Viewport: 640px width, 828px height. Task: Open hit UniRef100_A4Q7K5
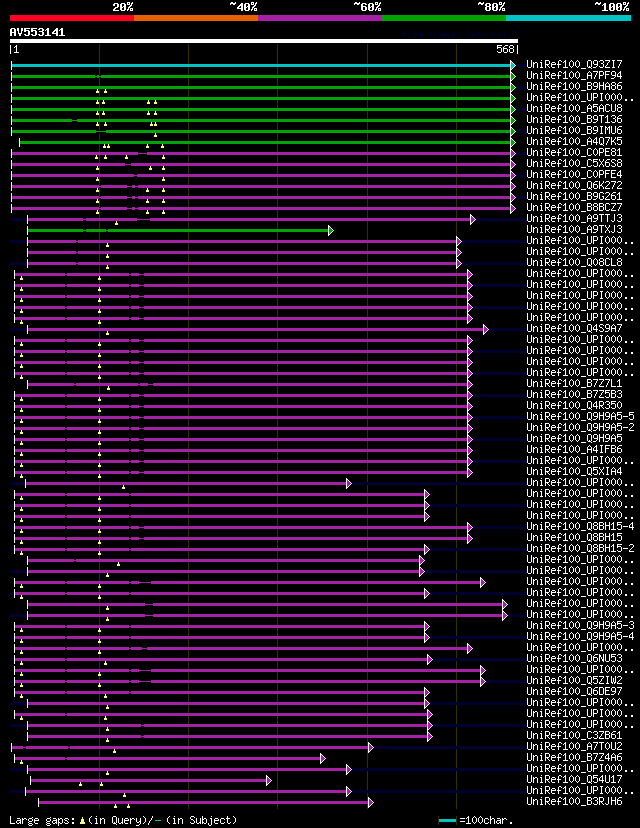(574, 142)
